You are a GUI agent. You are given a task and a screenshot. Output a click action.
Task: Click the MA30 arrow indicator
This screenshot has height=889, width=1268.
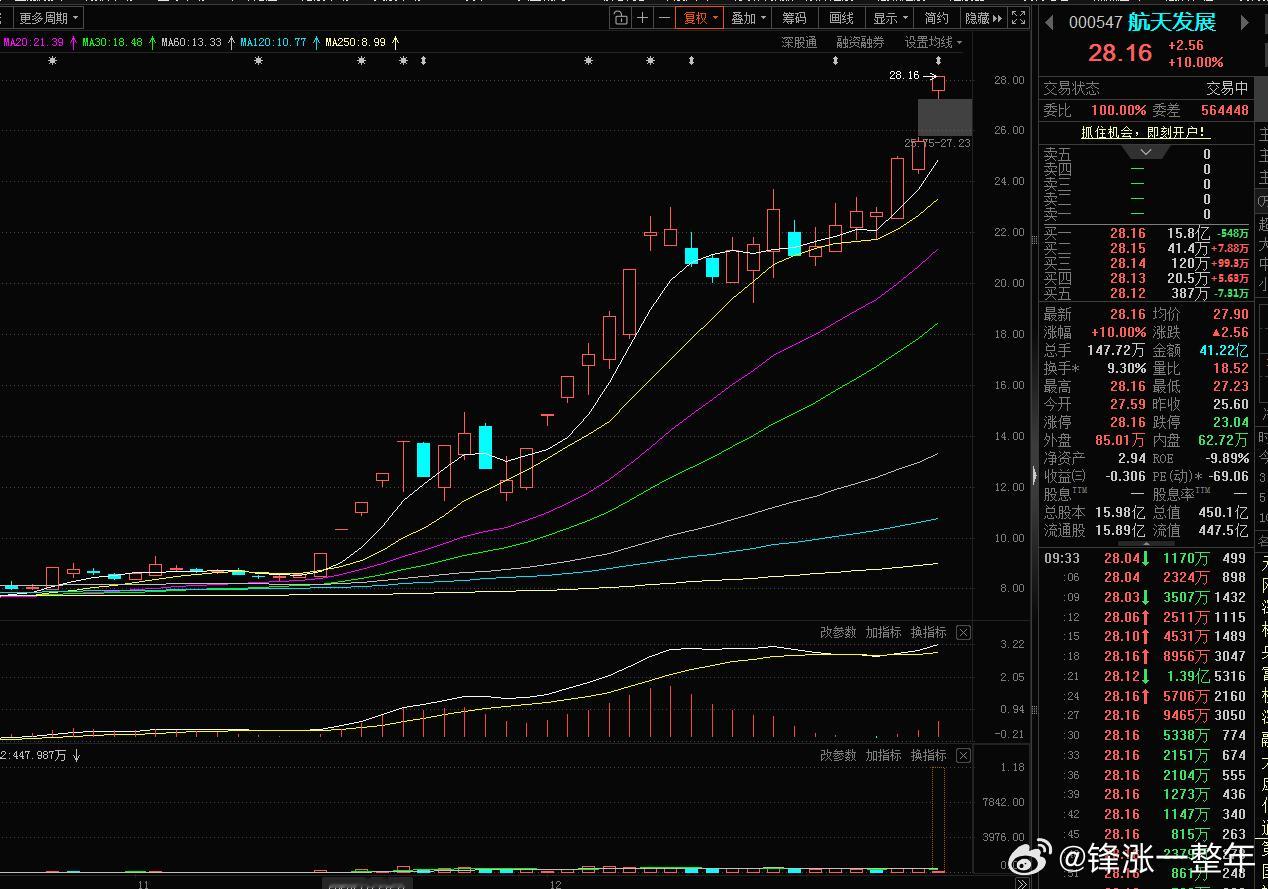click(x=151, y=42)
